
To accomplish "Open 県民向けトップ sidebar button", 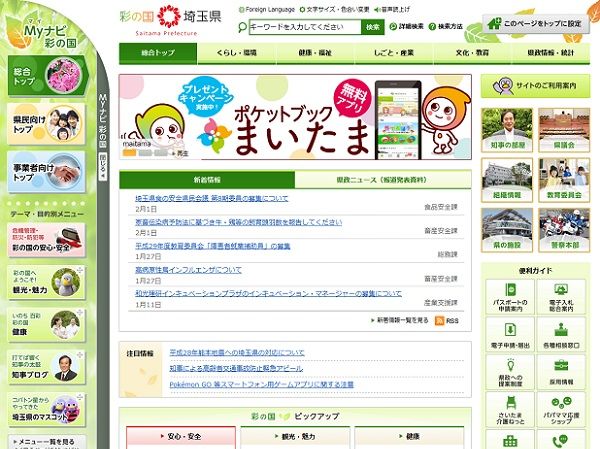I will click(x=46, y=124).
